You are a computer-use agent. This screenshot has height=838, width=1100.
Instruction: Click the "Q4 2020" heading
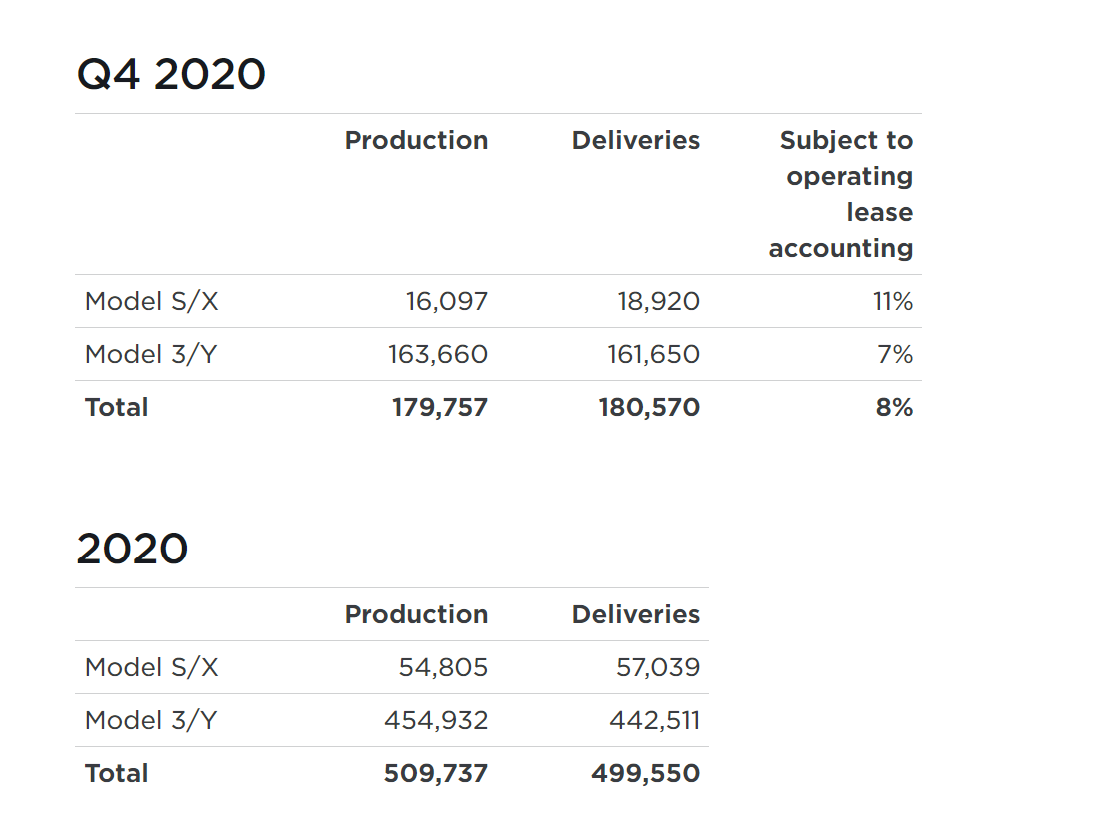coord(171,74)
